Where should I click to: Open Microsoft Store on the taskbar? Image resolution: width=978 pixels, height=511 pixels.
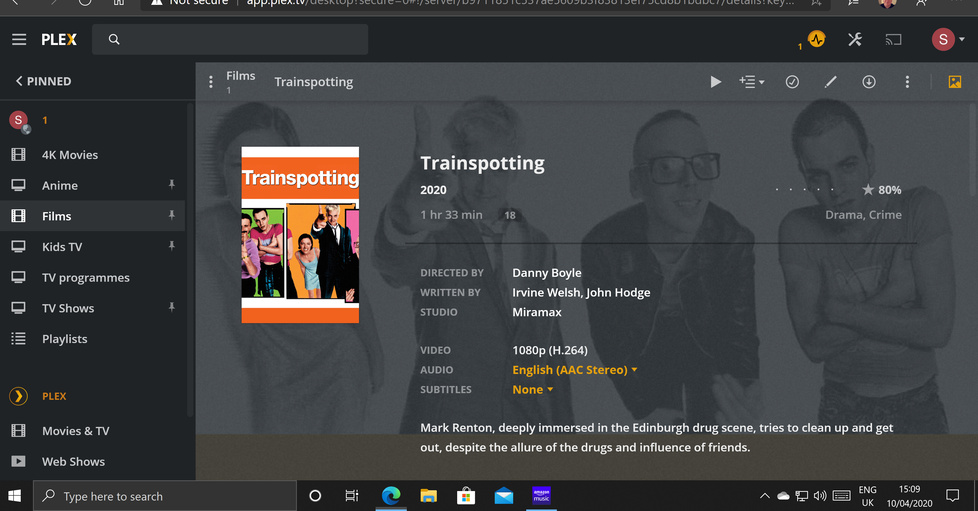(x=466, y=496)
